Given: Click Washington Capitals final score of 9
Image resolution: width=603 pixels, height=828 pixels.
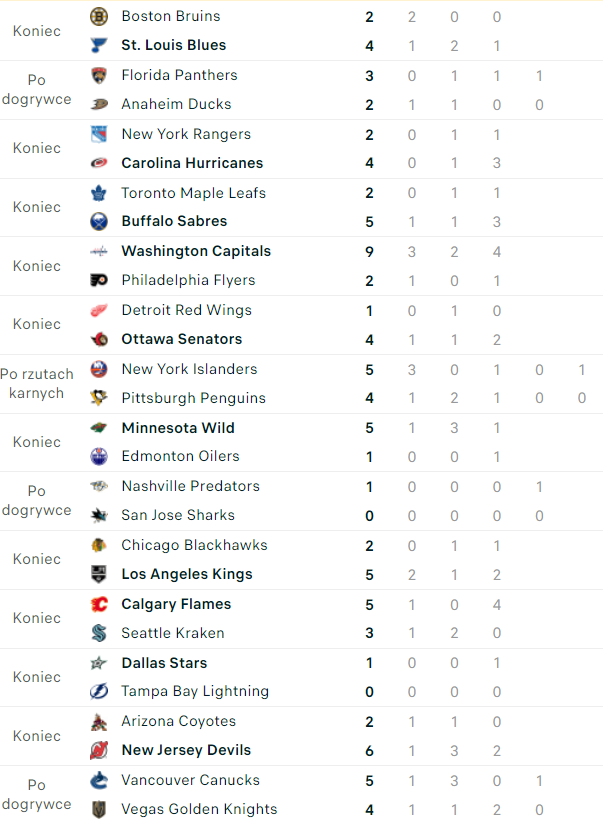Looking at the screenshot, I should [x=370, y=252].
